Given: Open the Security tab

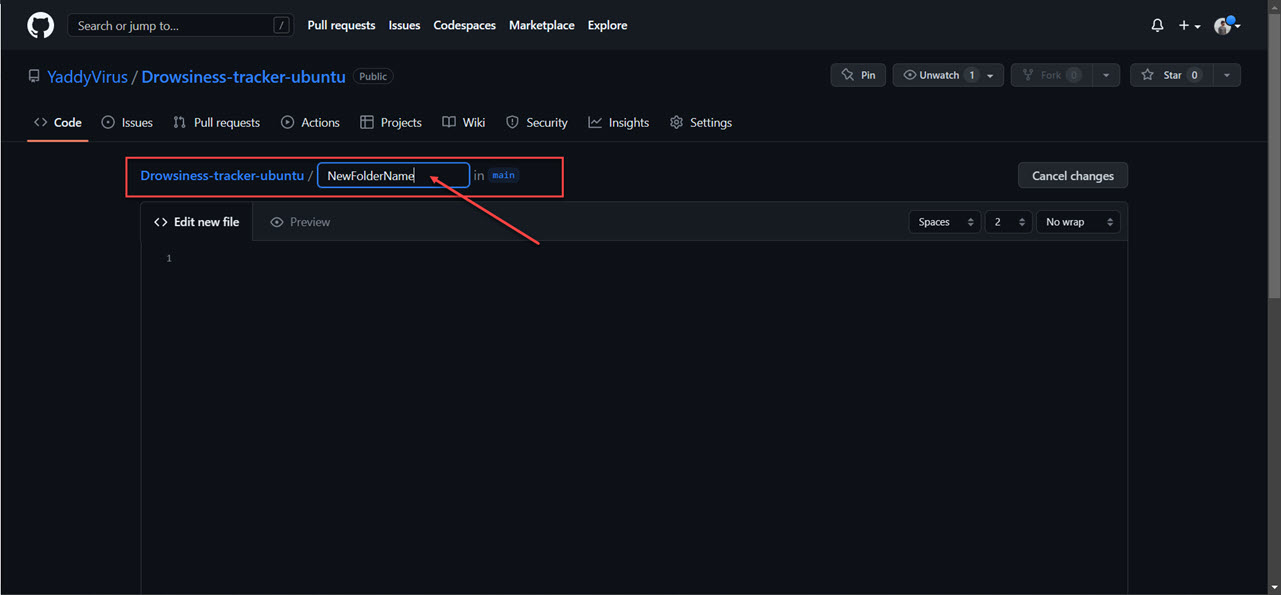Looking at the screenshot, I should click(537, 122).
